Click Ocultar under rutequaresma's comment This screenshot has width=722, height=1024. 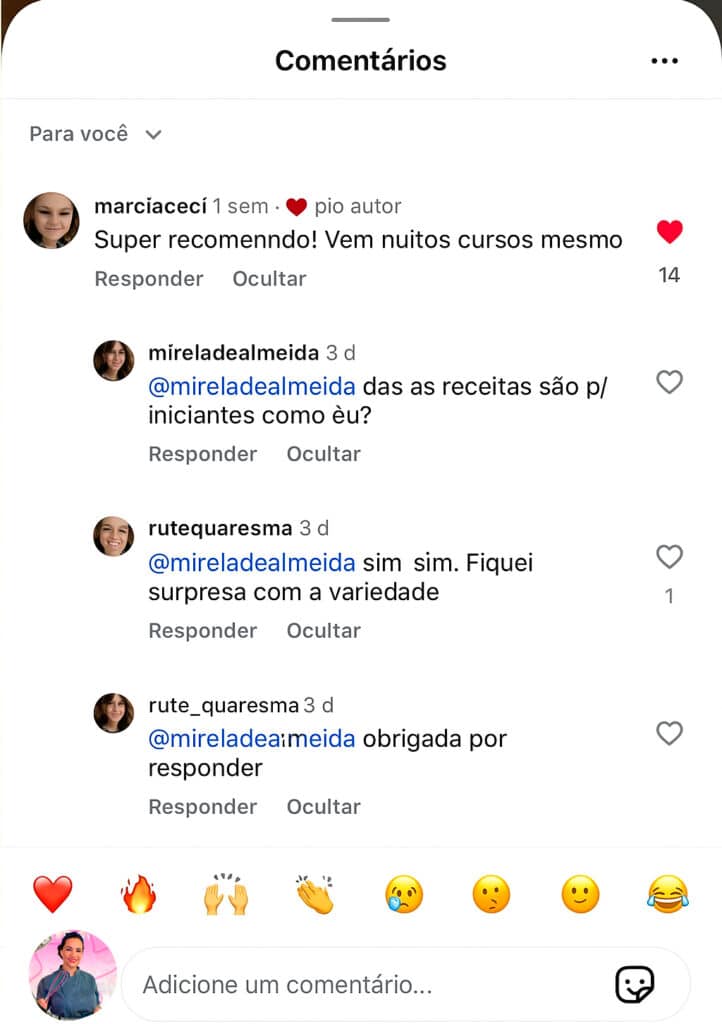click(x=323, y=630)
